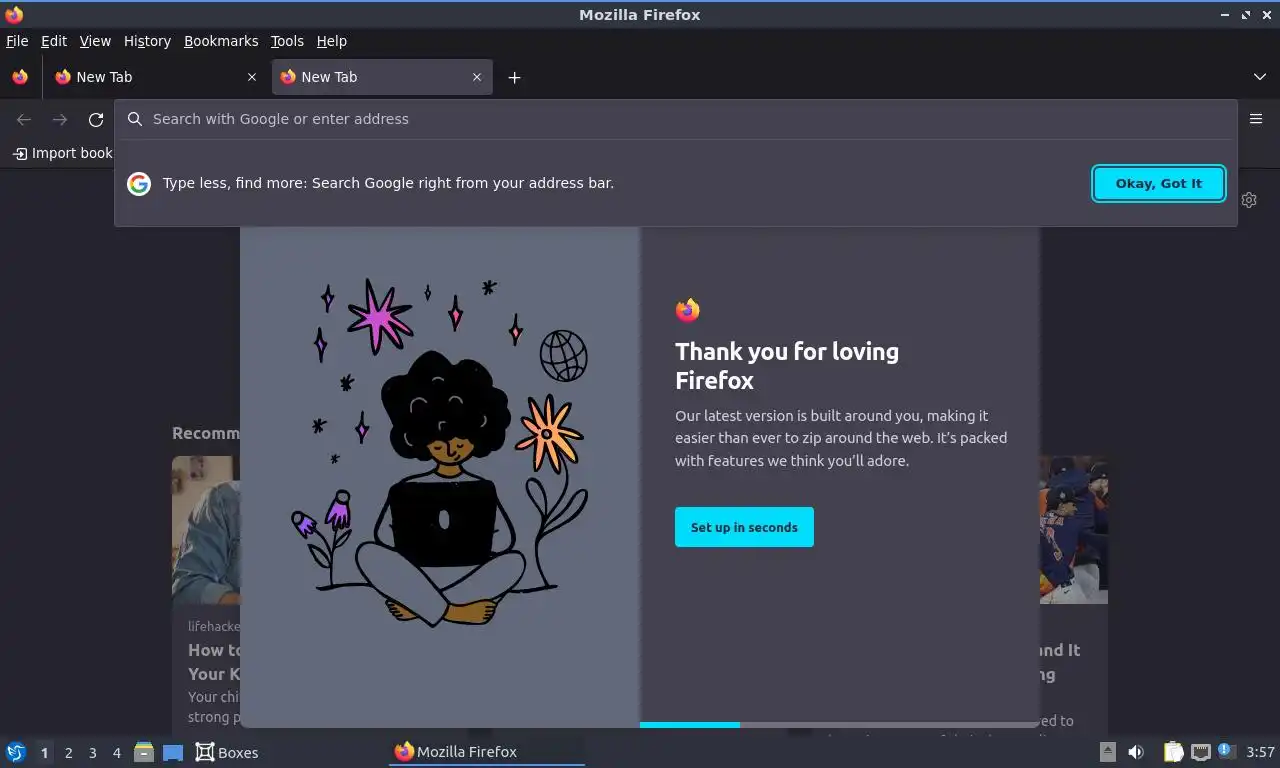Click the blue notification tray icon
Screen dimensions: 1280x768
point(1226,751)
